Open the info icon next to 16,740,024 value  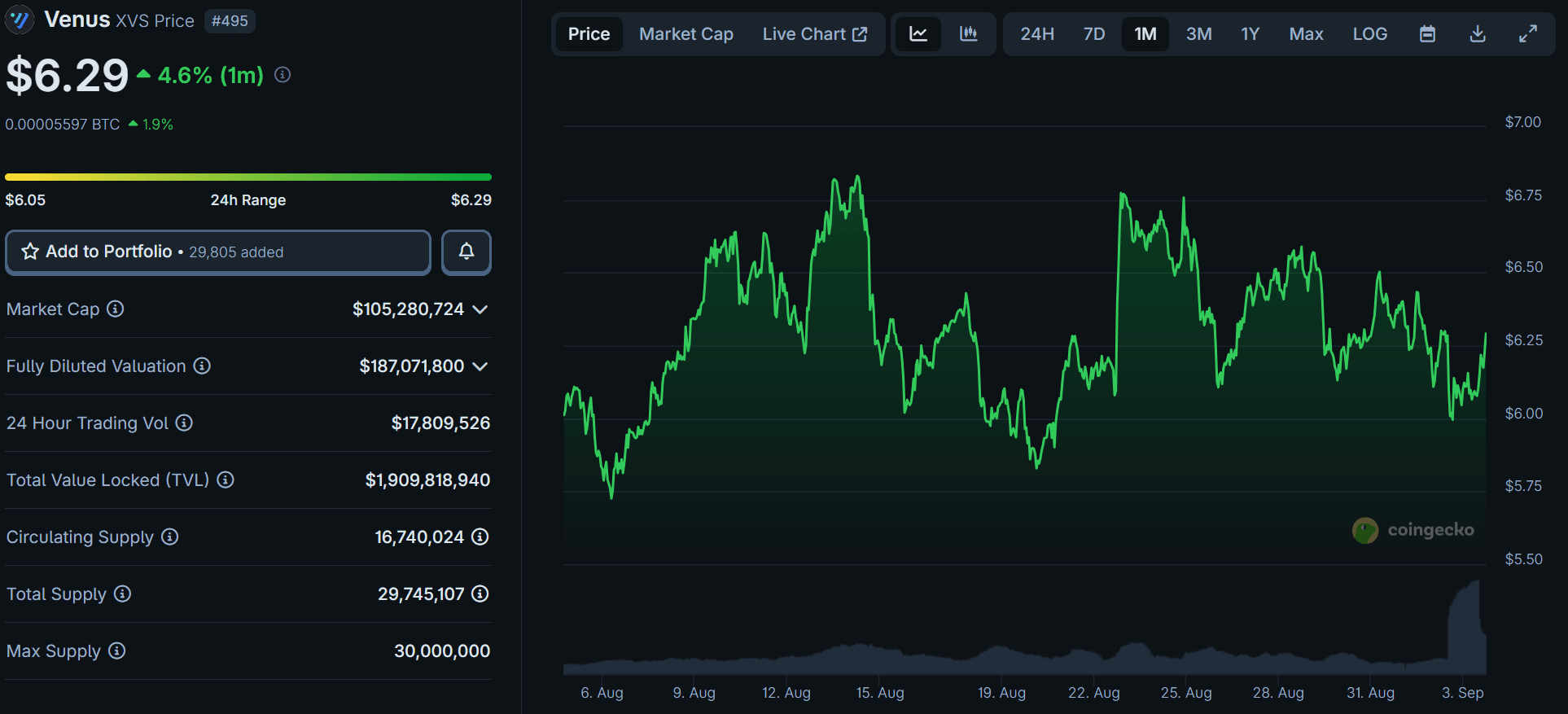(480, 537)
